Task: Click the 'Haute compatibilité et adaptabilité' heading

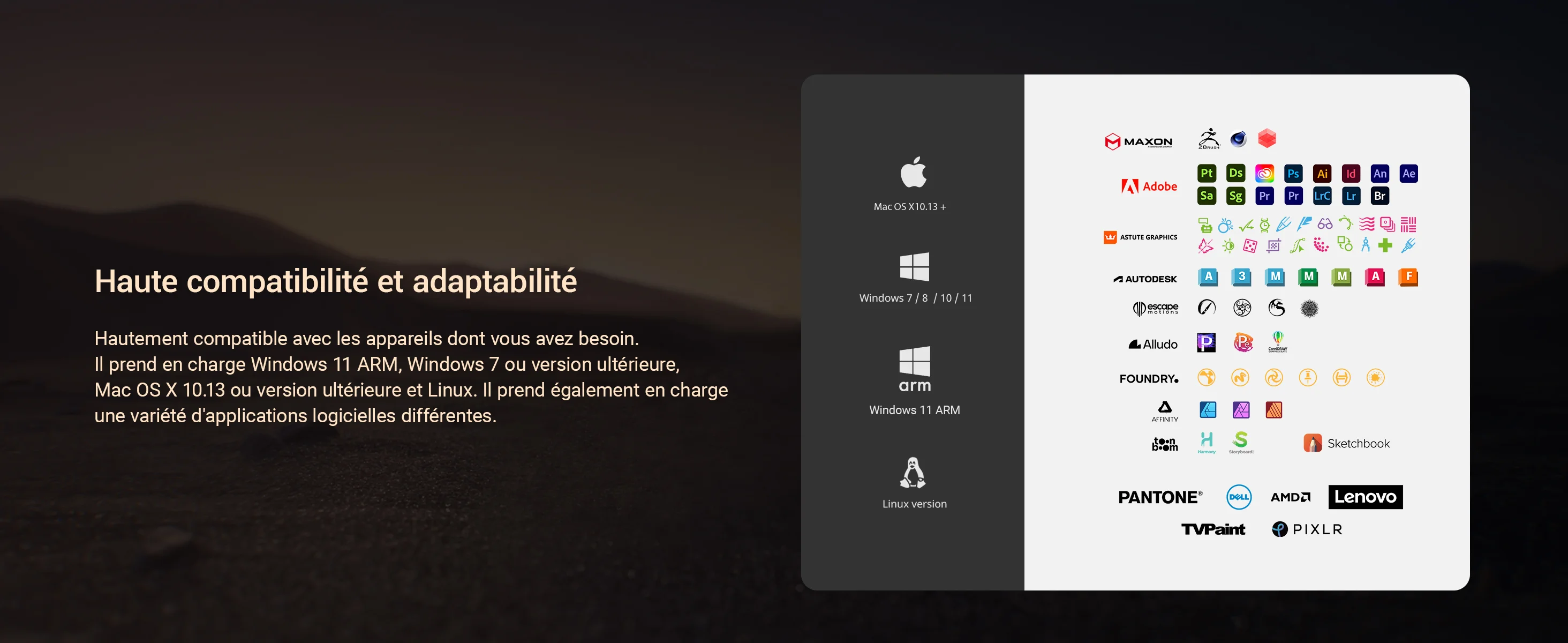Action: coord(335,281)
